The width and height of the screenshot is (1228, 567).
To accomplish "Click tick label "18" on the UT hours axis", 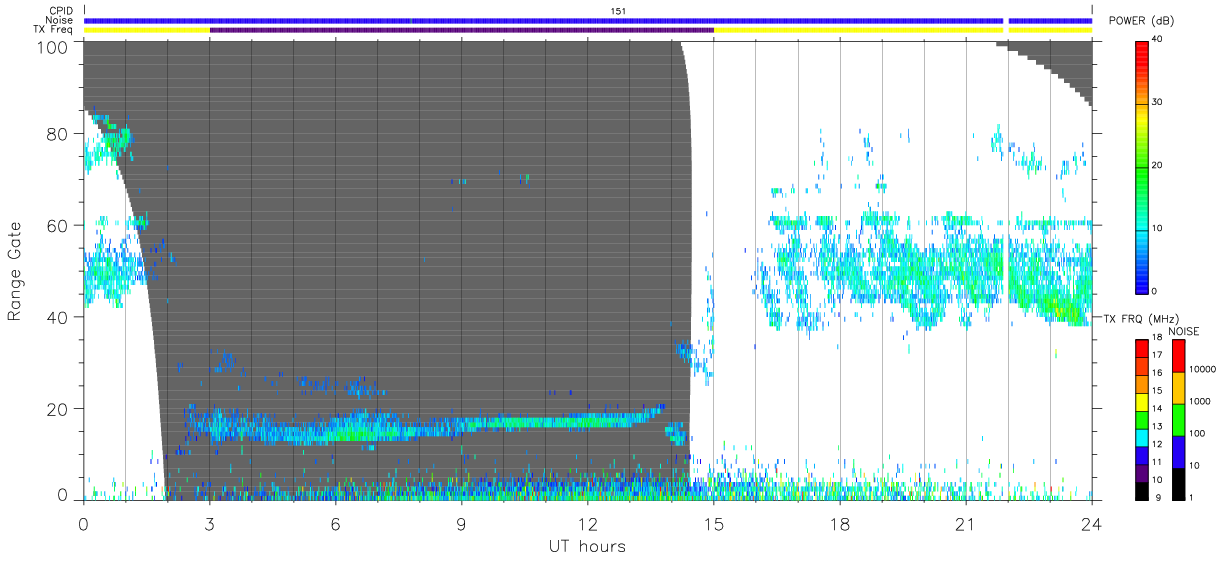I will [x=840, y=523].
